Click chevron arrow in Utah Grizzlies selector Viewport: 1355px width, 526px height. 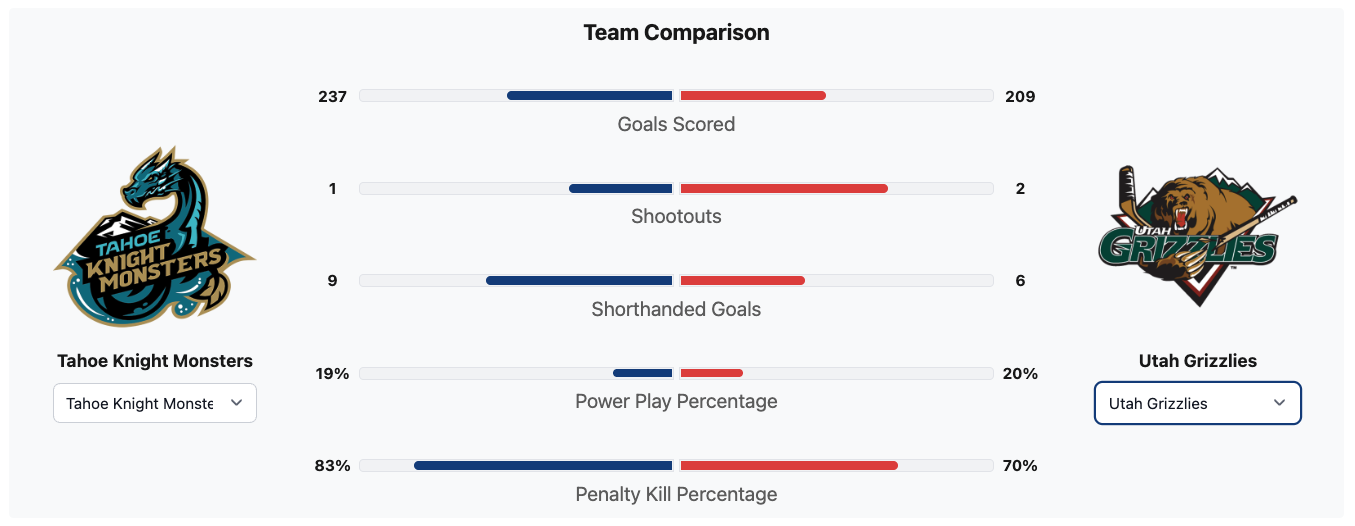[x=1279, y=402]
